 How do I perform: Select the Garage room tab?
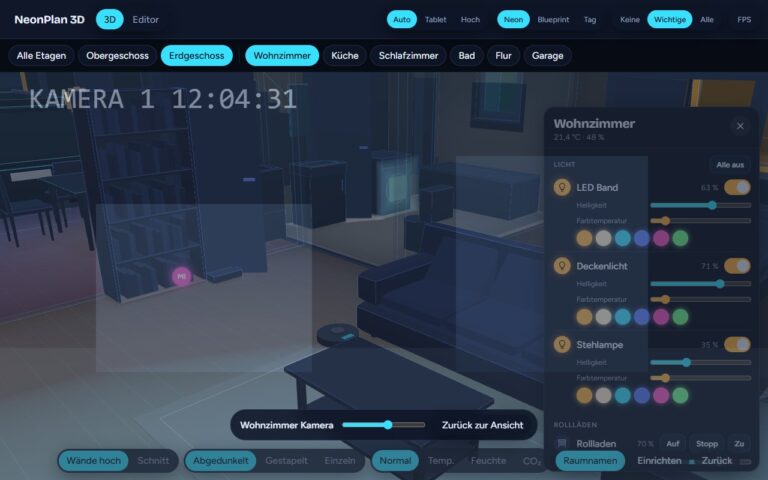point(547,55)
